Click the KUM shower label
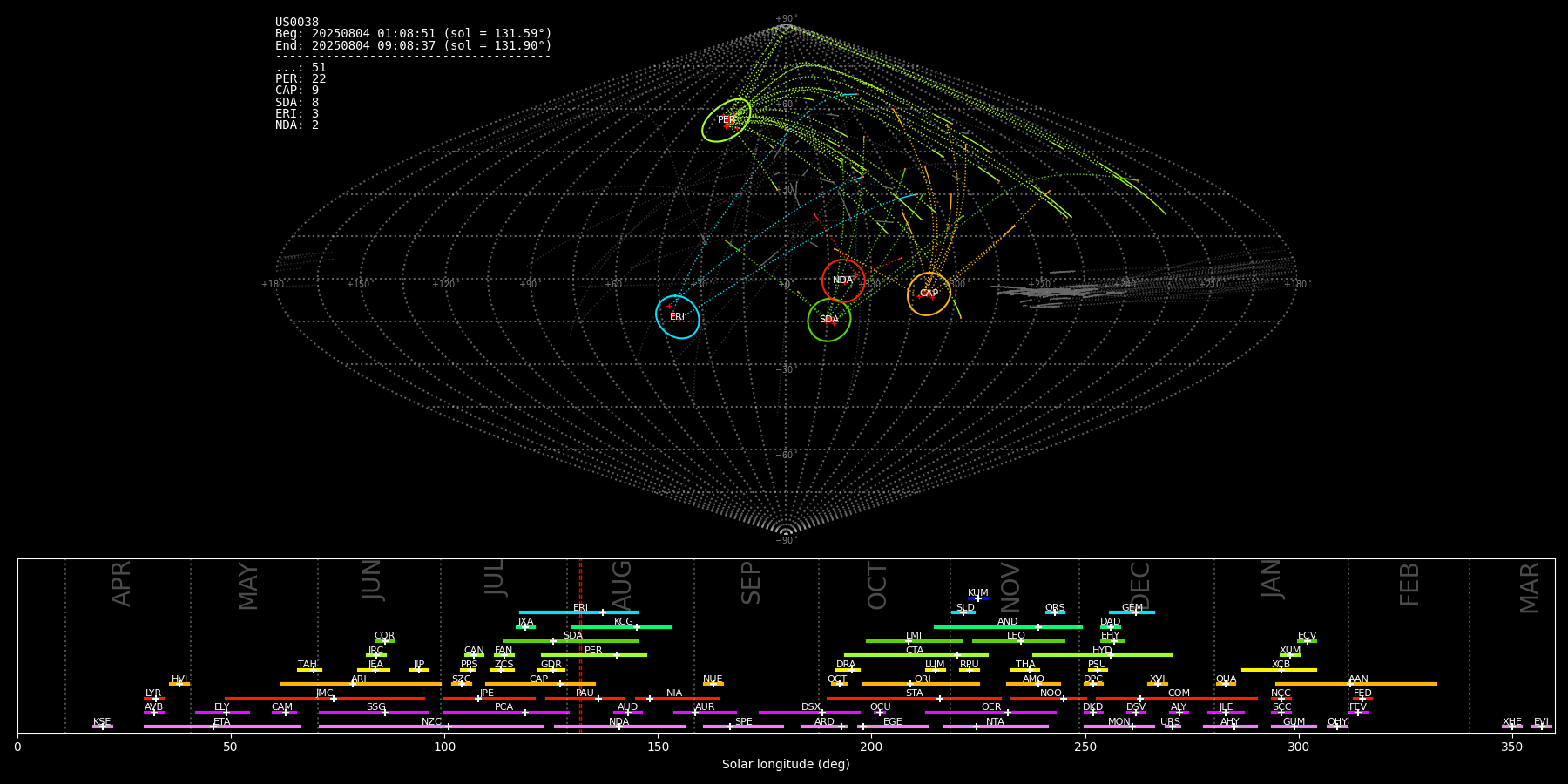 (978, 593)
